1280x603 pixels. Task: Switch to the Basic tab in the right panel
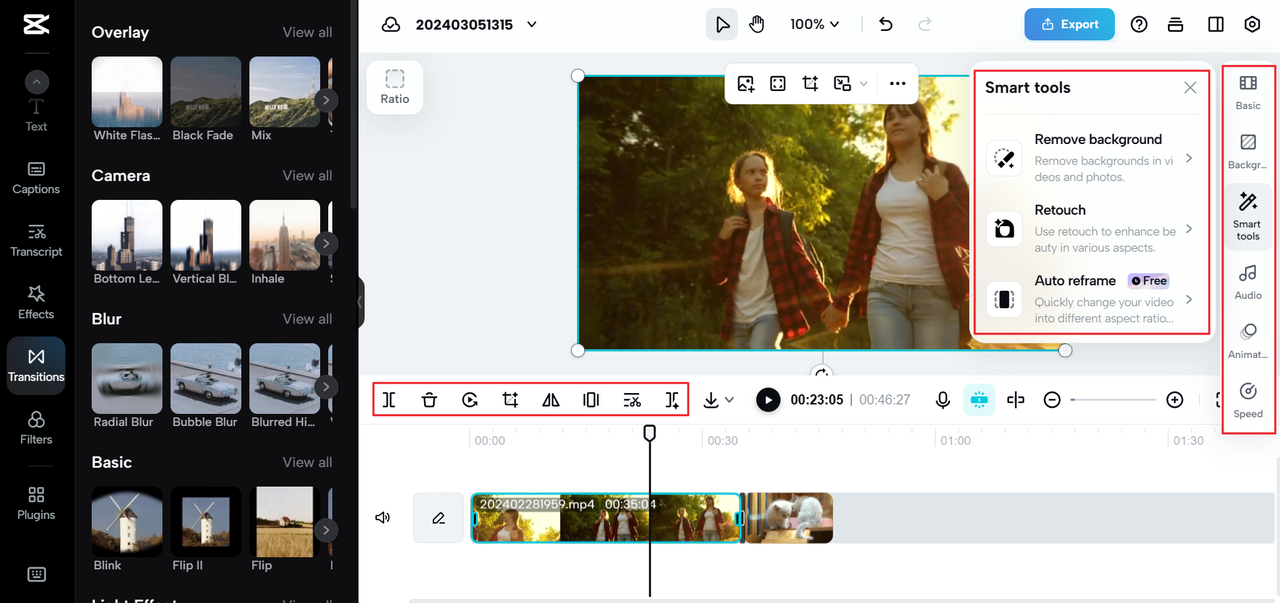pyautogui.click(x=1248, y=91)
